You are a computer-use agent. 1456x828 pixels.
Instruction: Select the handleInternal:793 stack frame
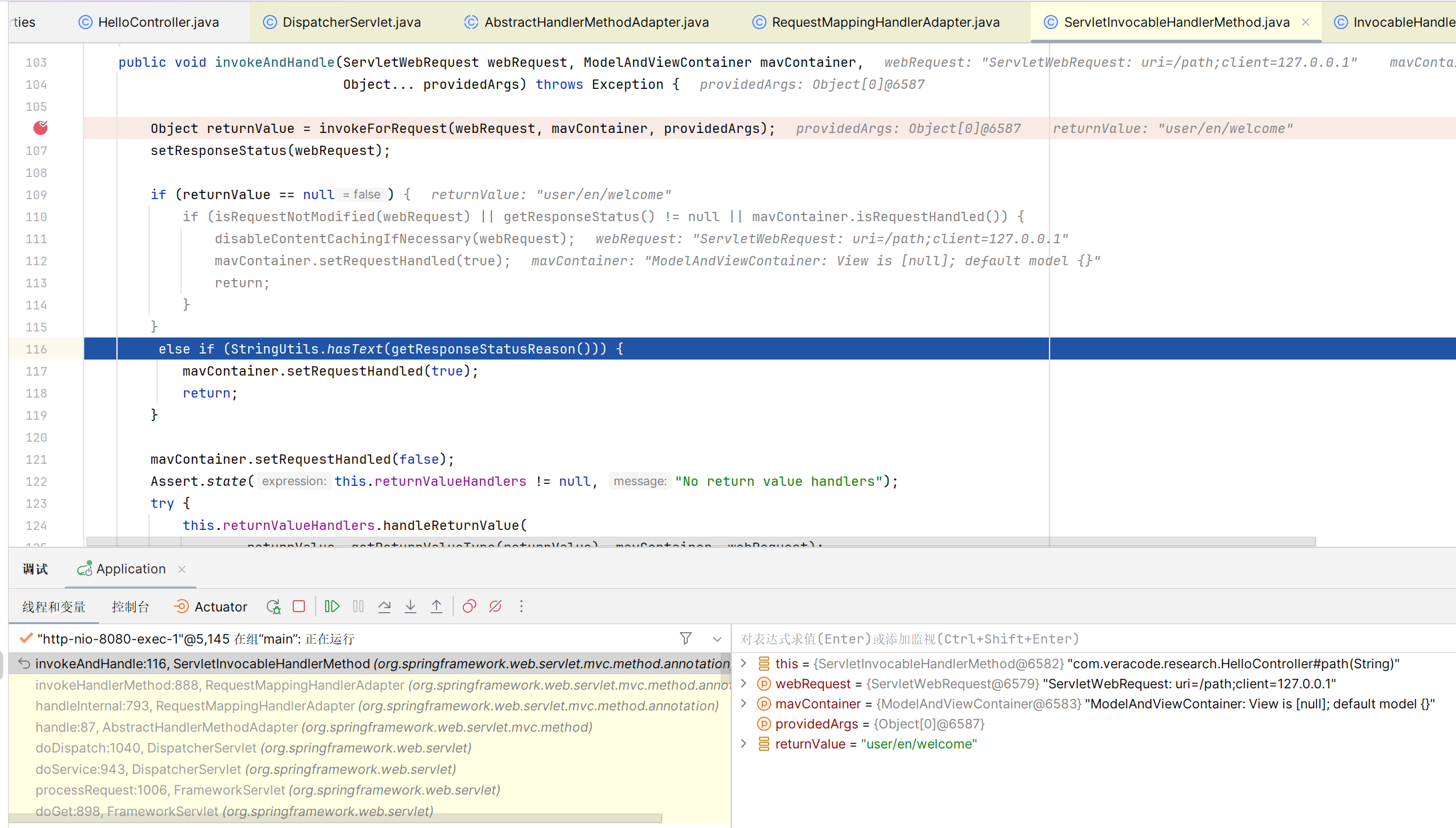pyautogui.click(x=370, y=706)
